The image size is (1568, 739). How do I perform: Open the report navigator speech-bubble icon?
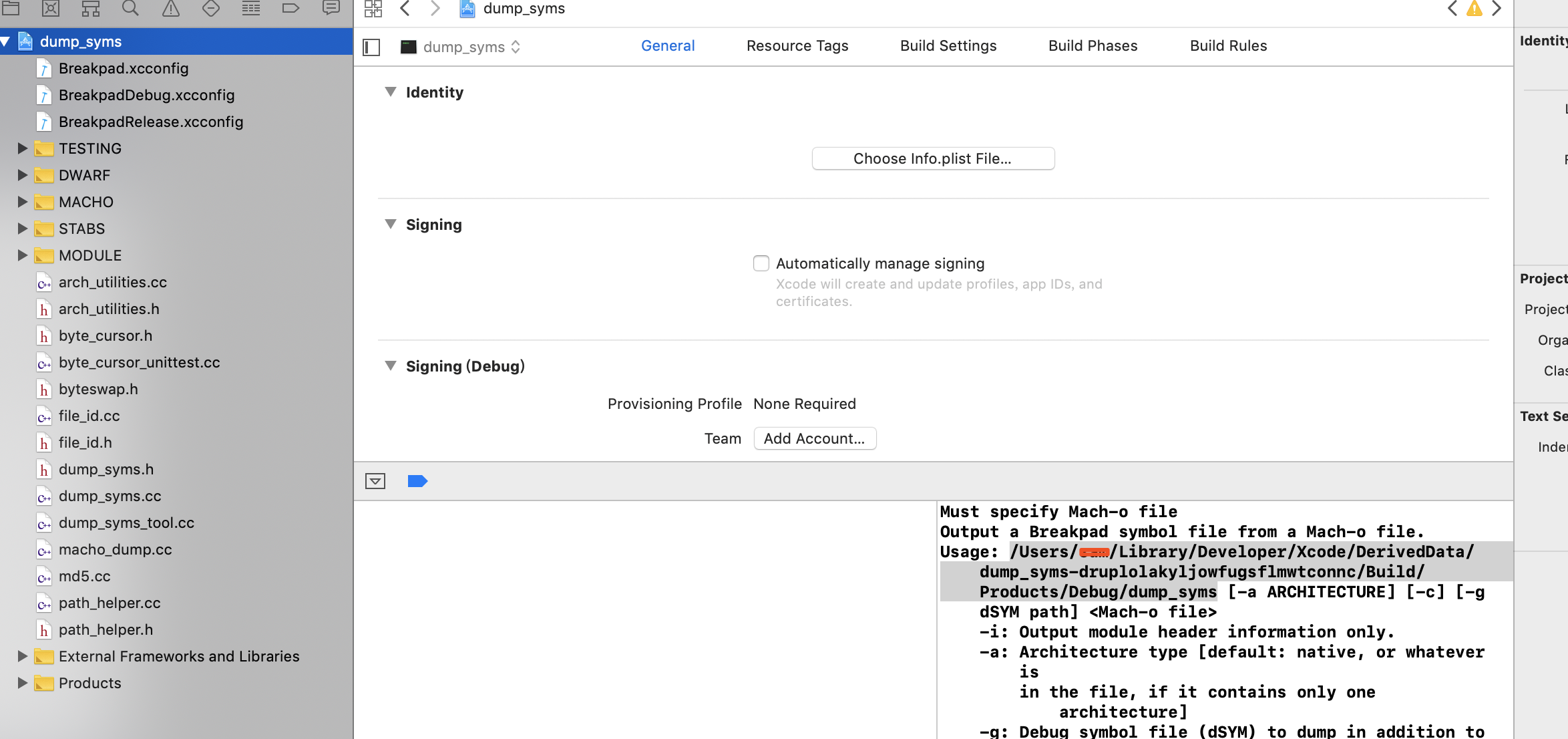[x=331, y=9]
